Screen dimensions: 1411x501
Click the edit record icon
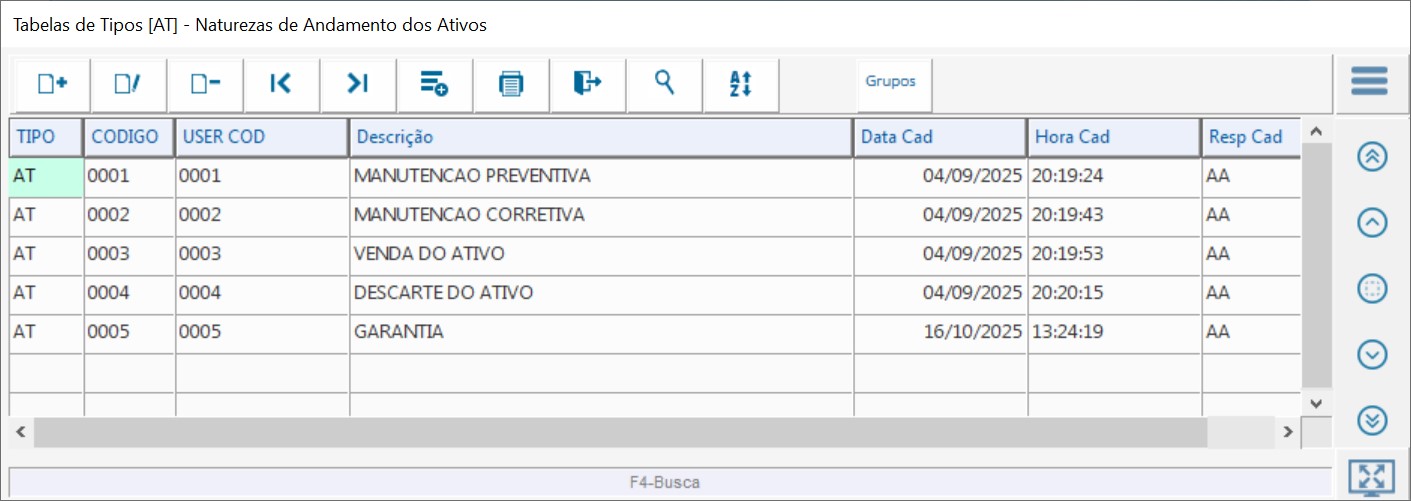tap(128, 84)
